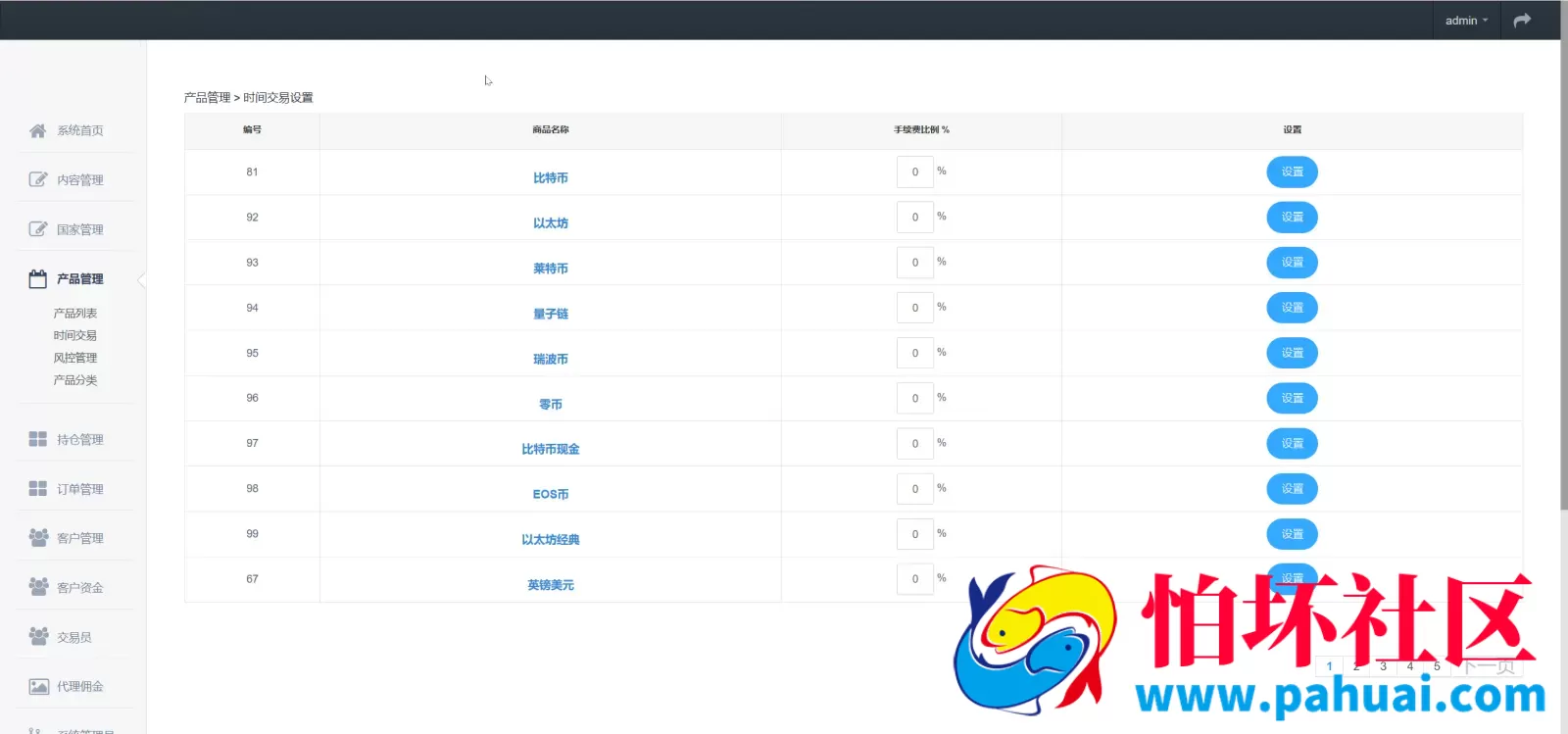The image size is (1568, 734).
Task: Focus fee ratio field for 比特币现金
Action: point(915,443)
